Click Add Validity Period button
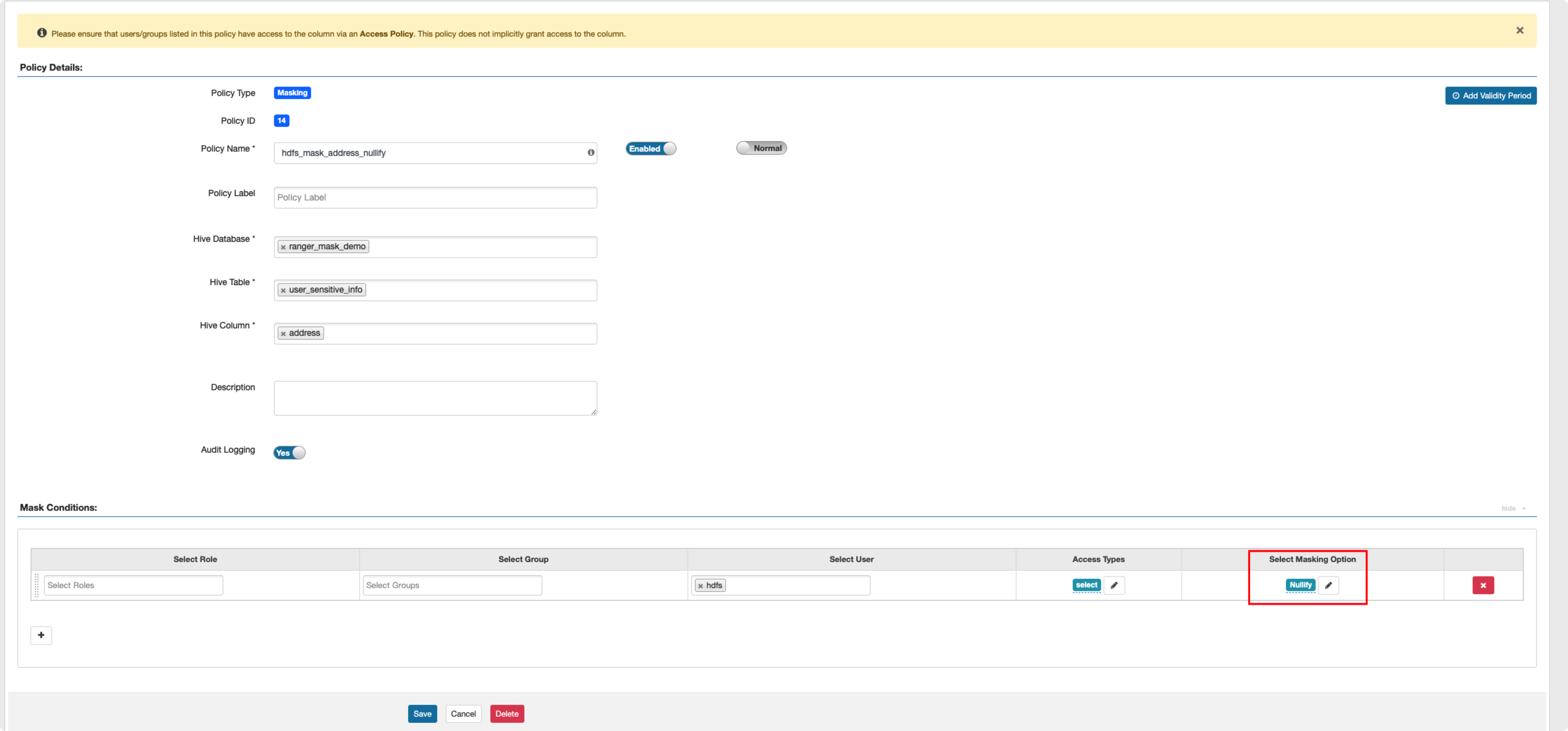The height and width of the screenshot is (731, 1568). pos(1490,96)
